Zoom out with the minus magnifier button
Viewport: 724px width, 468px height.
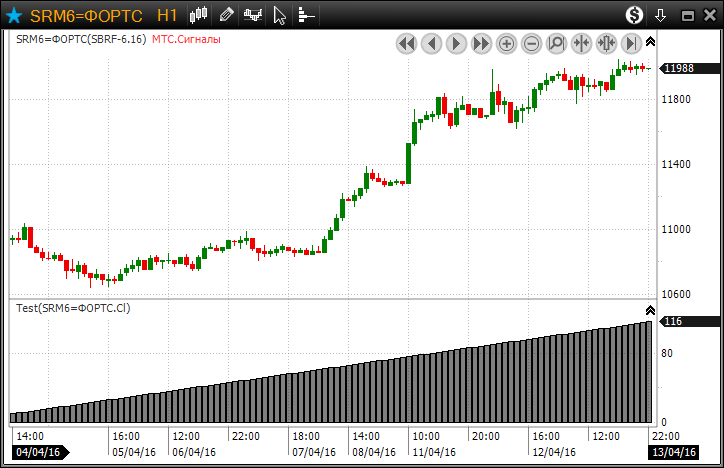click(531, 43)
